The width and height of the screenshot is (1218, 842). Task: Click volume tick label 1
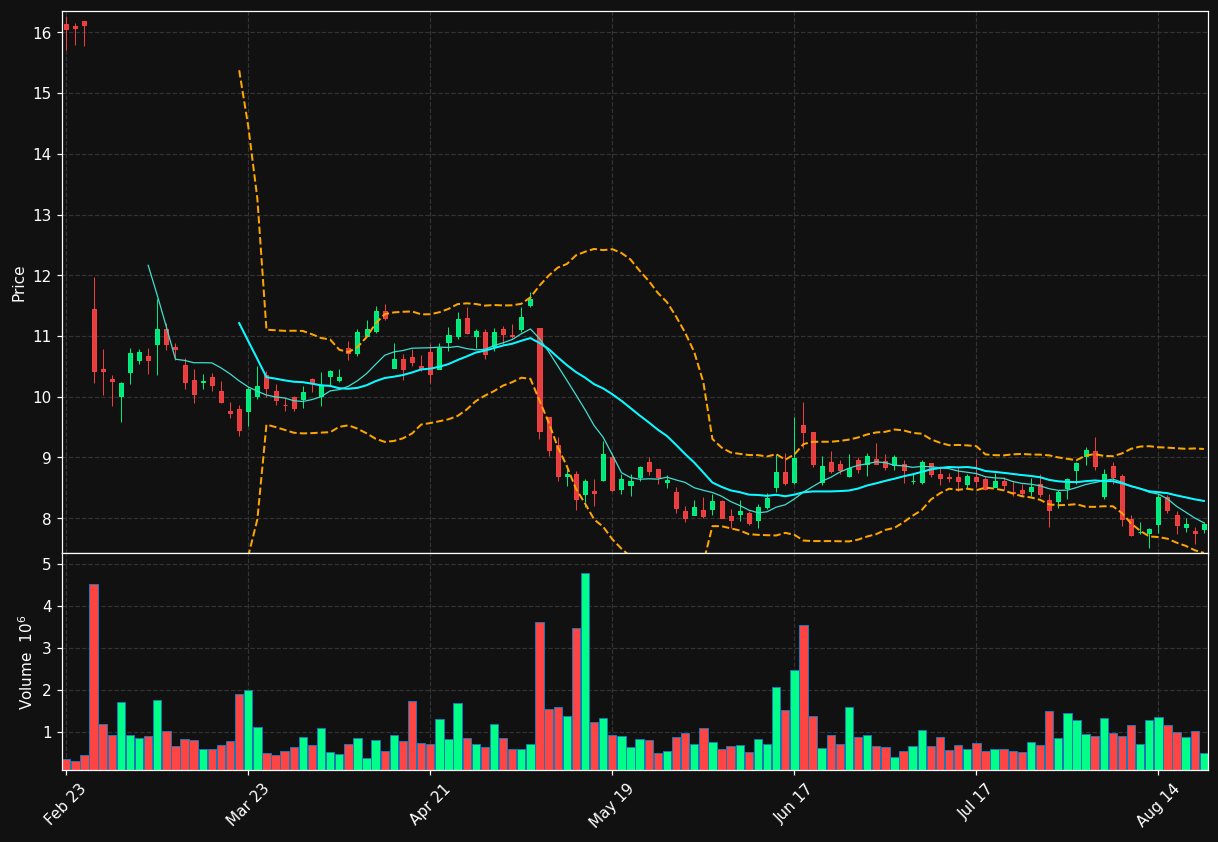pos(47,732)
